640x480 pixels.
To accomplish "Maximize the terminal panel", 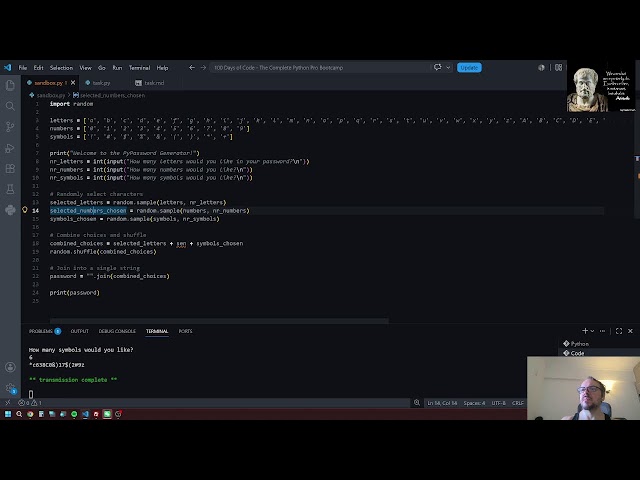I will pos(619,331).
